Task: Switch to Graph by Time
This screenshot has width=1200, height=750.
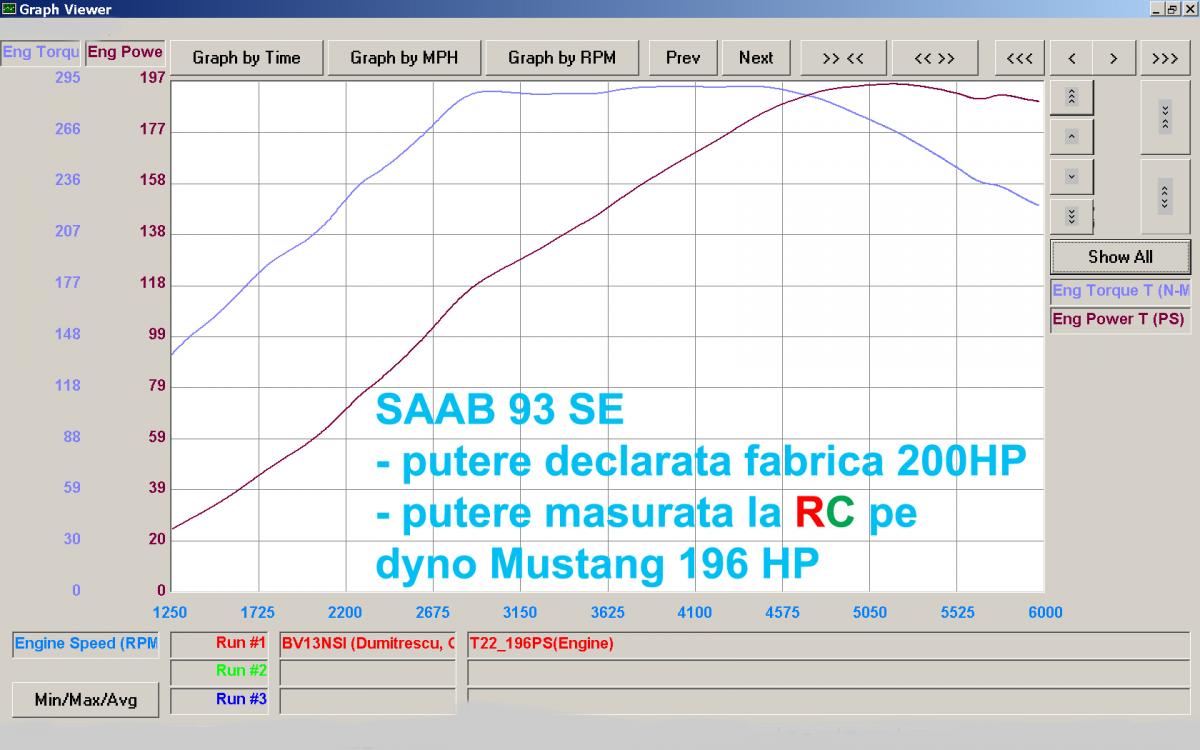Action: point(246,58)
